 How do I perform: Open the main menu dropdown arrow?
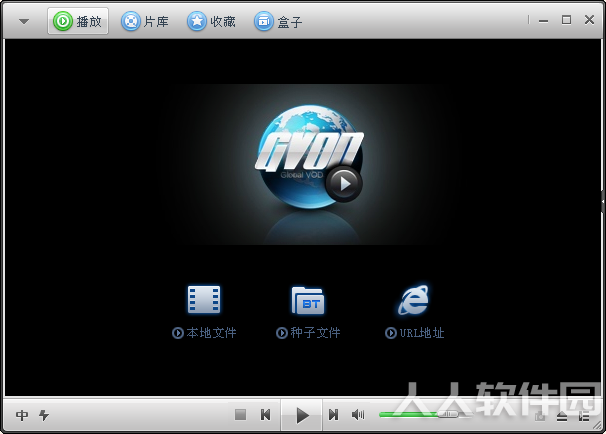24,21
